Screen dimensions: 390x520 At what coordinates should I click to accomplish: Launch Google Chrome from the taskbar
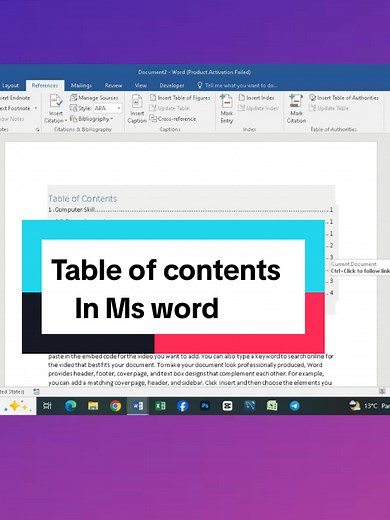[115, 406]
